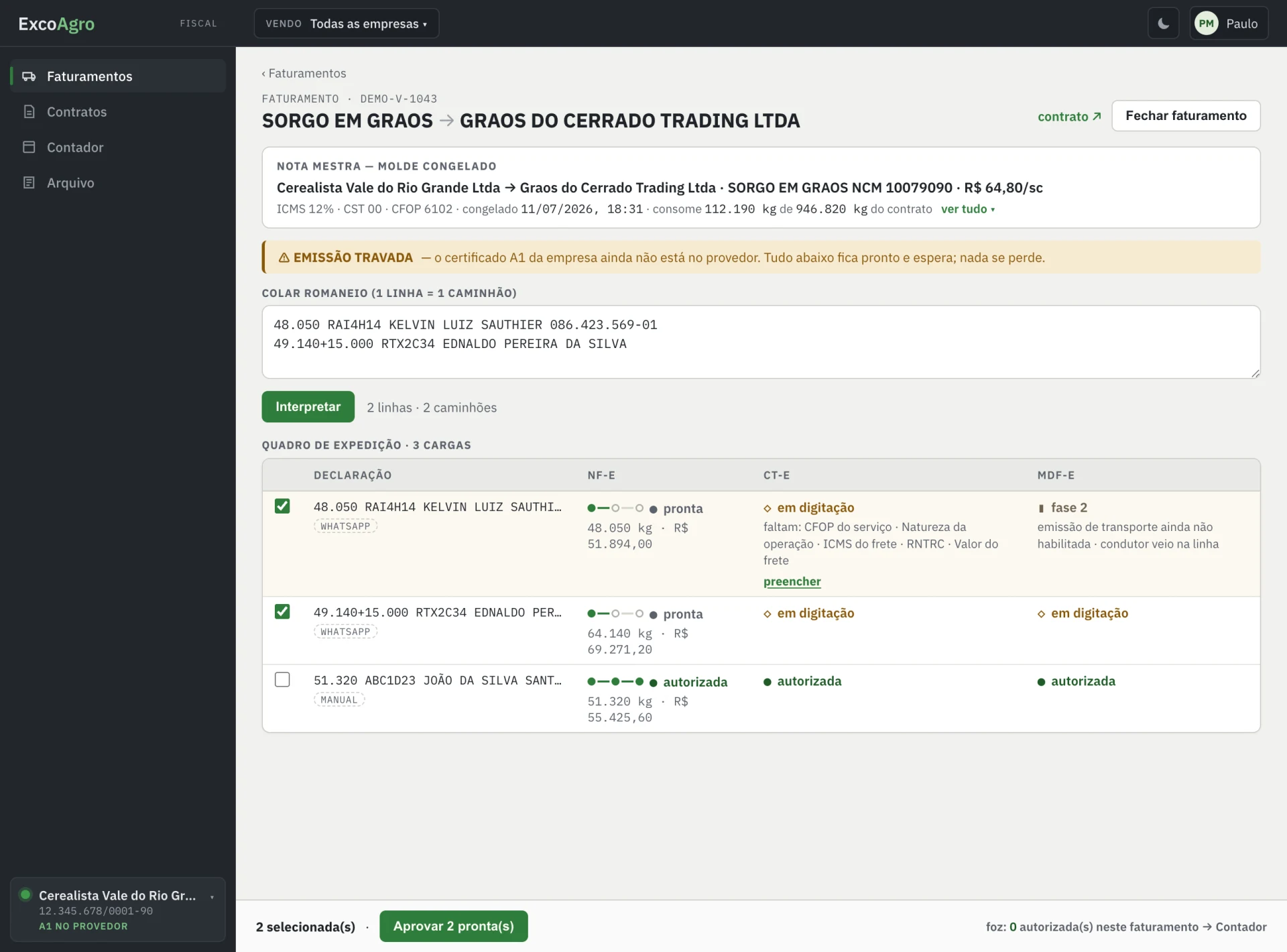Image resolution: width=1287 pixels, height=952 pixels.
Task: Click the fase 2 bar icon
Action: pos(1041,509)
